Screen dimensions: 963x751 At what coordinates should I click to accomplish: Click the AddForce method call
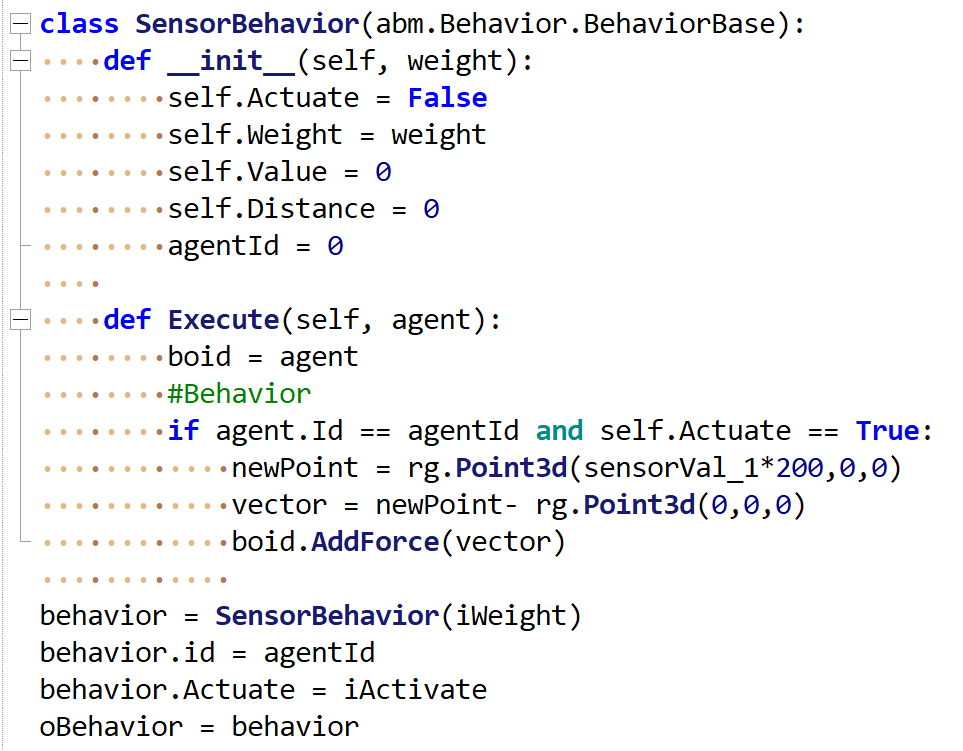point(375,542)
